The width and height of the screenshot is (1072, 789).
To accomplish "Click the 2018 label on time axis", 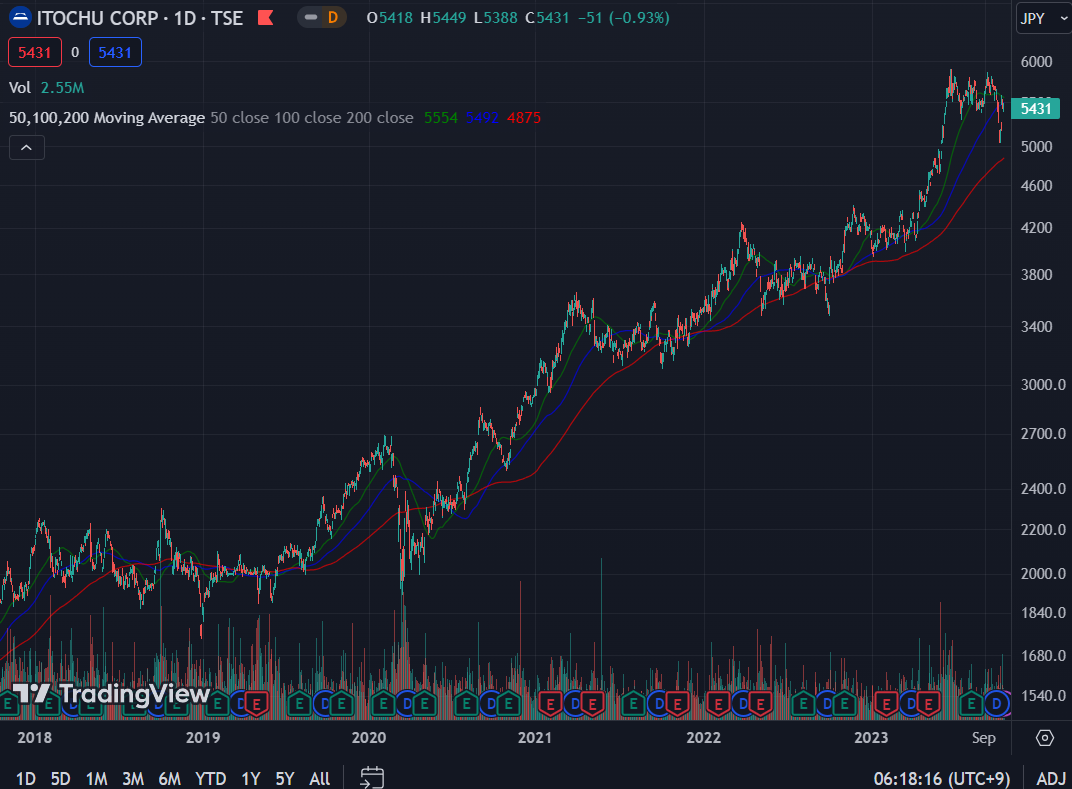I will coord(34,738).
